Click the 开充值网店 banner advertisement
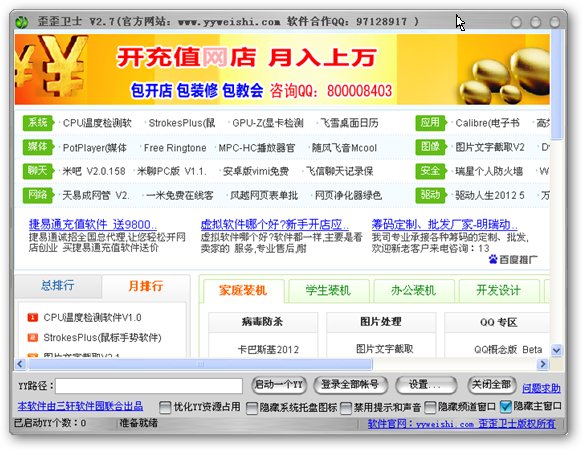 point(282,69)
